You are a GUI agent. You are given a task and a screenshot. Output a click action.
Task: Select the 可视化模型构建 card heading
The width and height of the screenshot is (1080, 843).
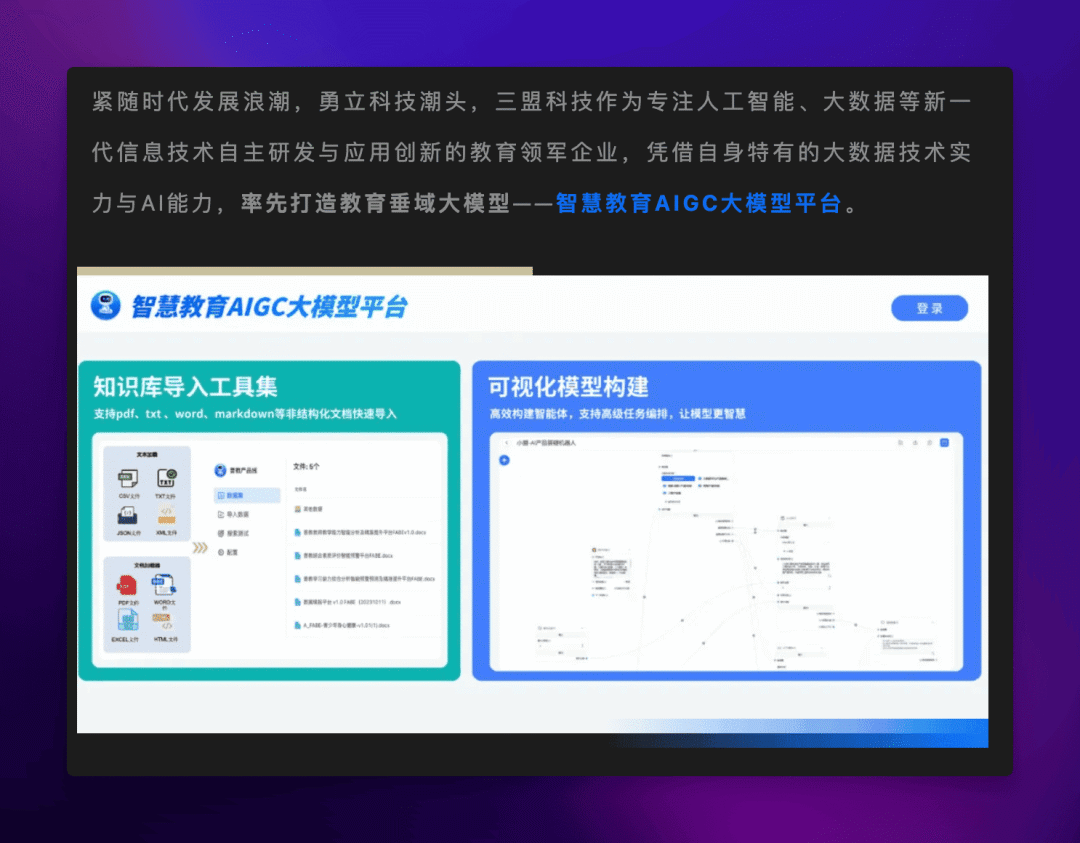pos(568,387)
